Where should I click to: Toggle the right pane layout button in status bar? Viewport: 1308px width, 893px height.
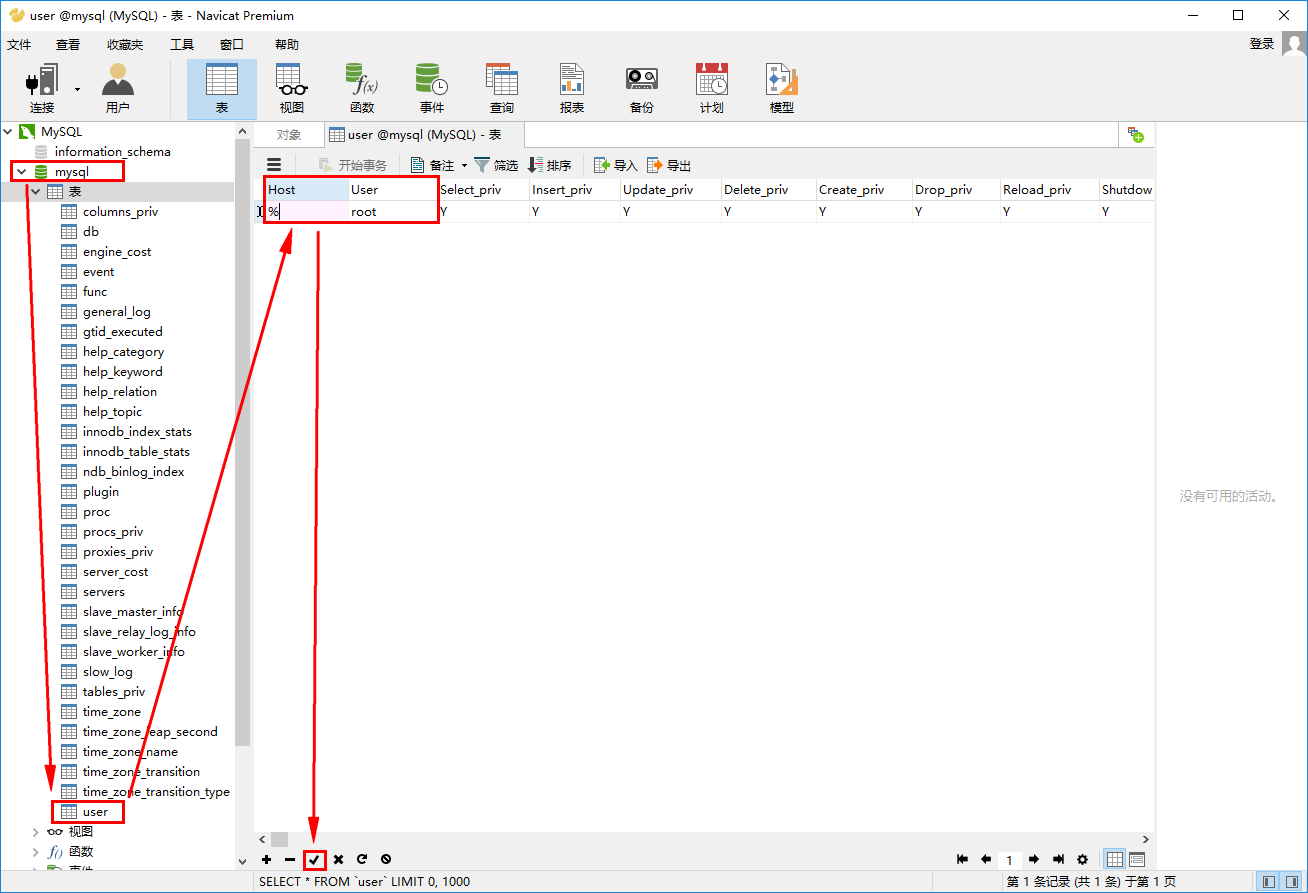point(1292,882)
